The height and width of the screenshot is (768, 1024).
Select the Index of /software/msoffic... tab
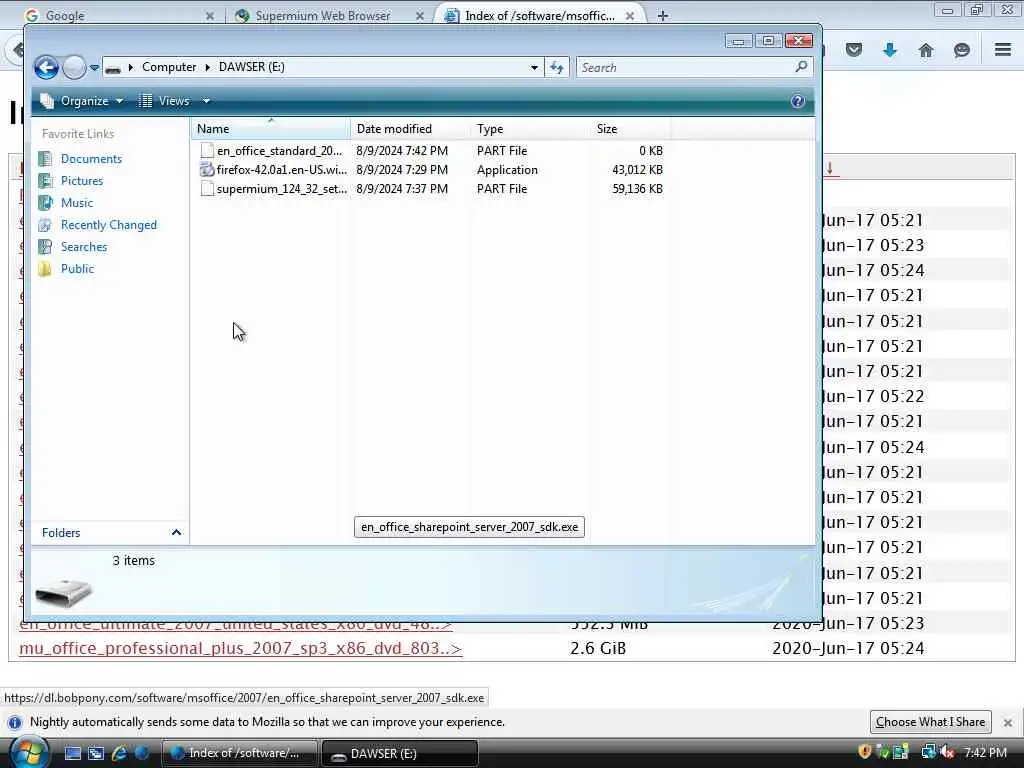[x=539, y=16]
